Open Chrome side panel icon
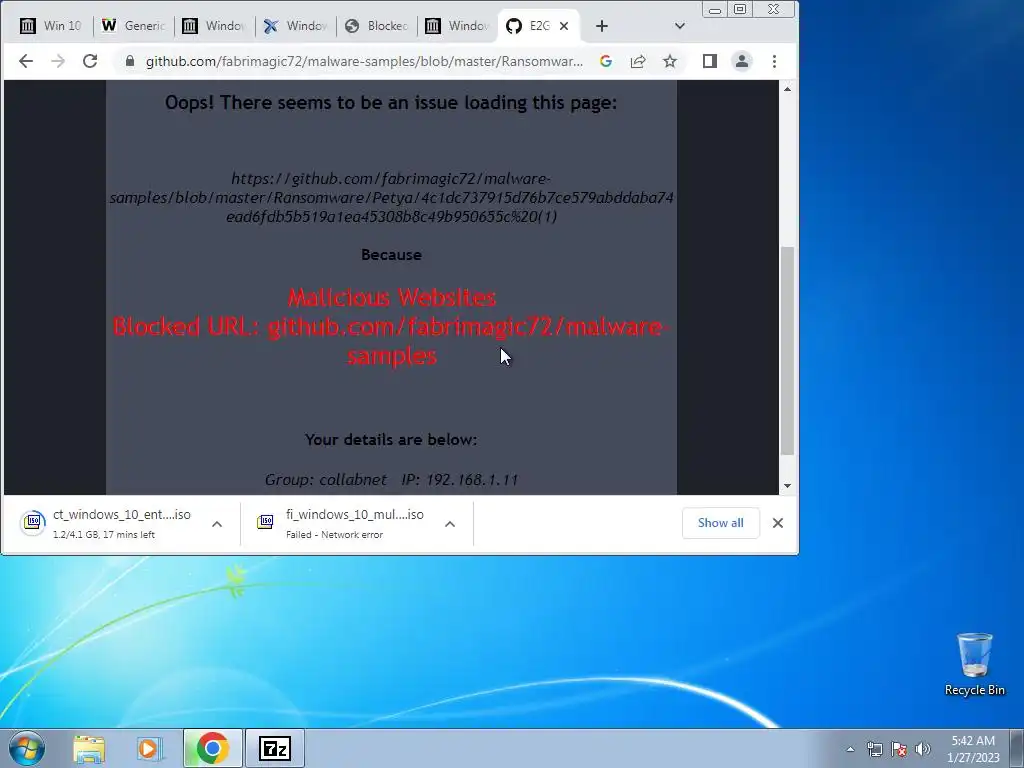Screen dimensions: 1024x768 click(x=709, y=61)
